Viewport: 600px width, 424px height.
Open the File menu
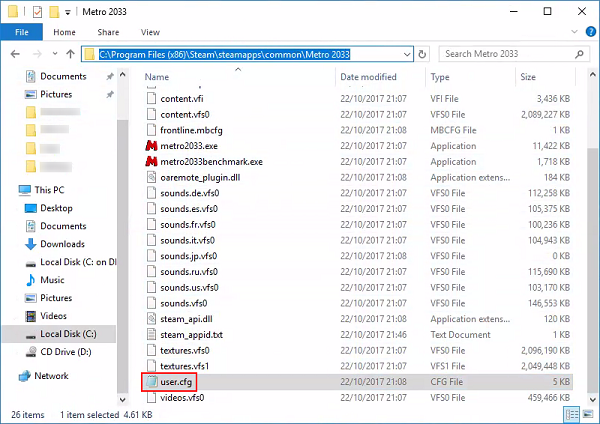click(21, 32)
